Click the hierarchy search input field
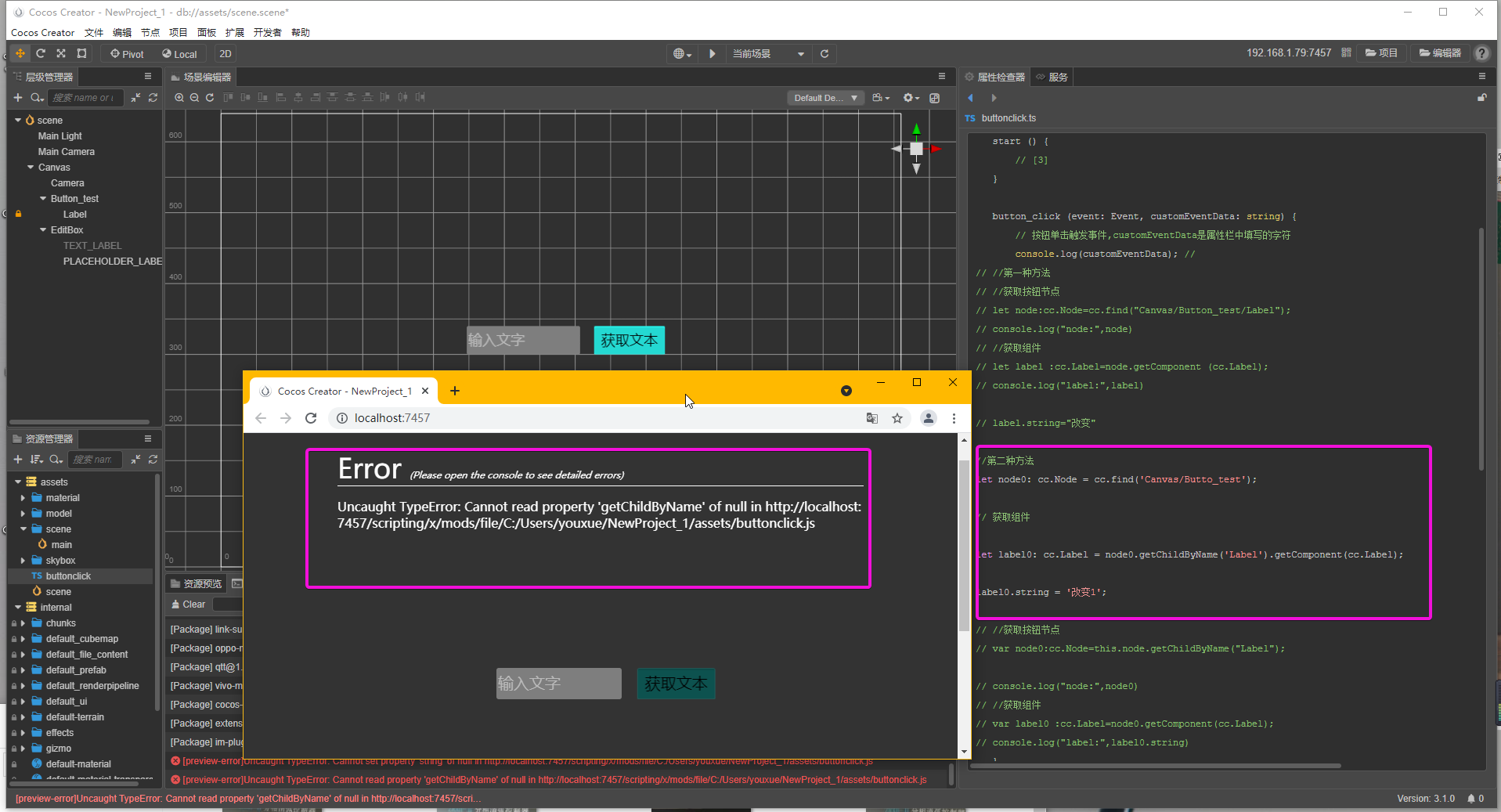The height and width of the screenshot is (812, 1501). (x=85, y=98)
